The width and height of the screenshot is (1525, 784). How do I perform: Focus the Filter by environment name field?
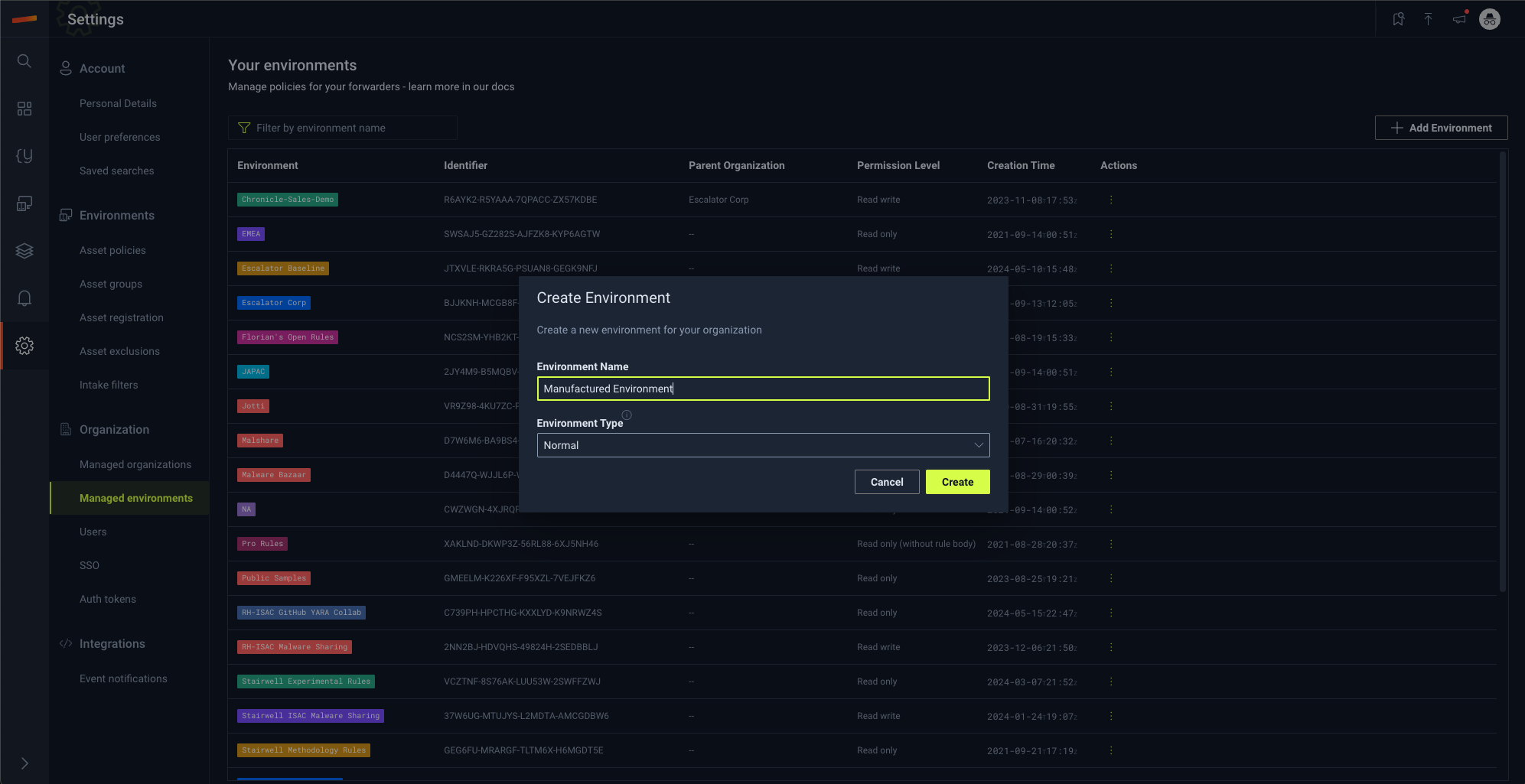[343, 128]
